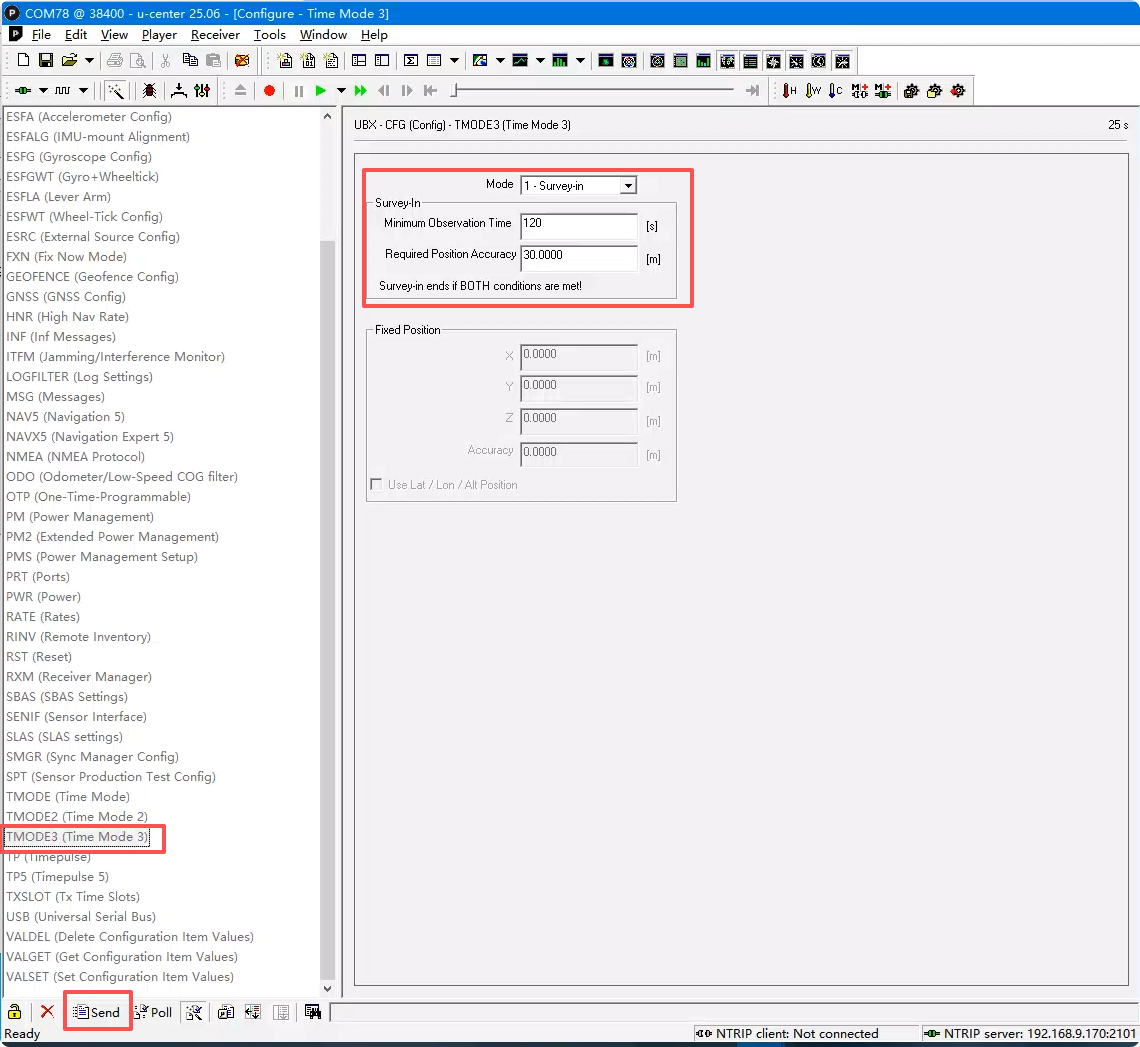1140x1047 pixels.
Task: Open the File menu
Action: click(x=41, y=34)
